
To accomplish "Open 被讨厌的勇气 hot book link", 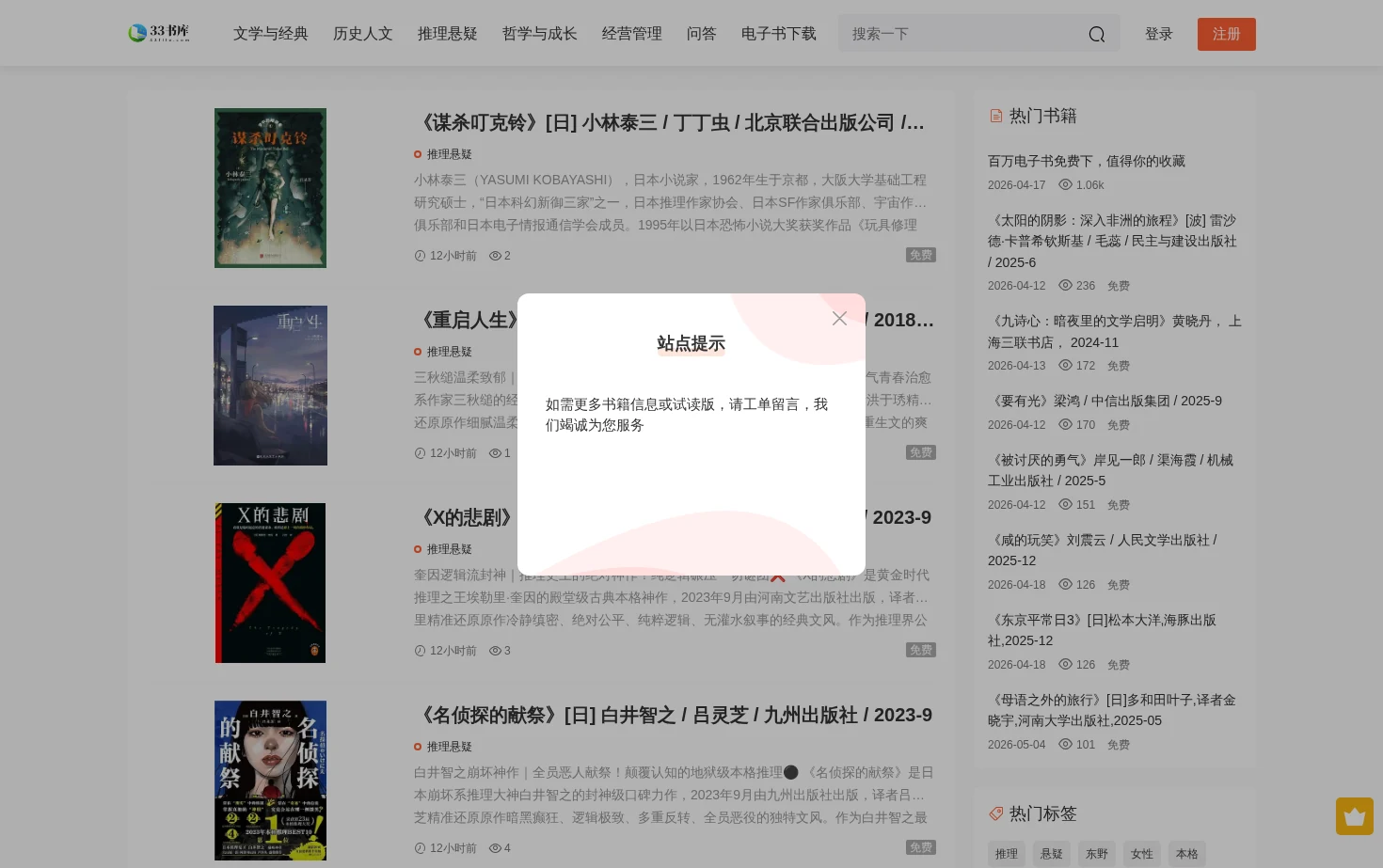I will (x=1110, y=470).
